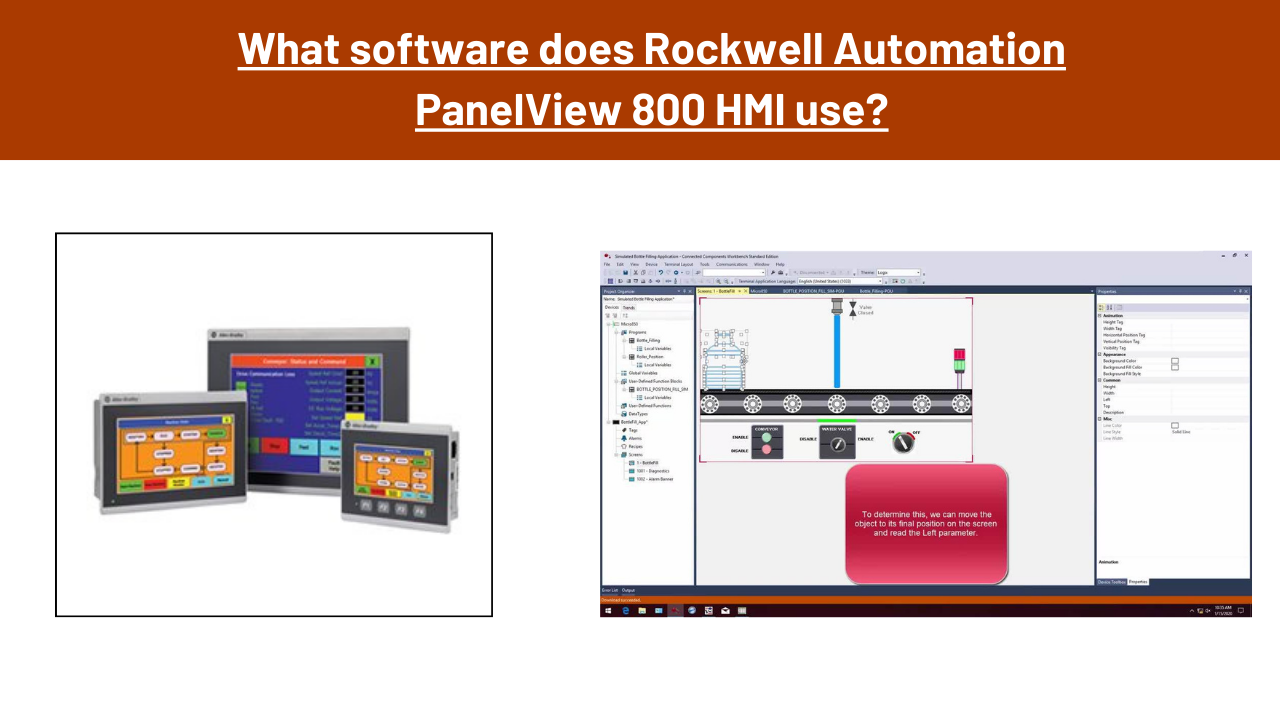Screen dimensions: 1280x720
Task: Close the BottleFill screen tab
Action: click(x=745, y=291)
